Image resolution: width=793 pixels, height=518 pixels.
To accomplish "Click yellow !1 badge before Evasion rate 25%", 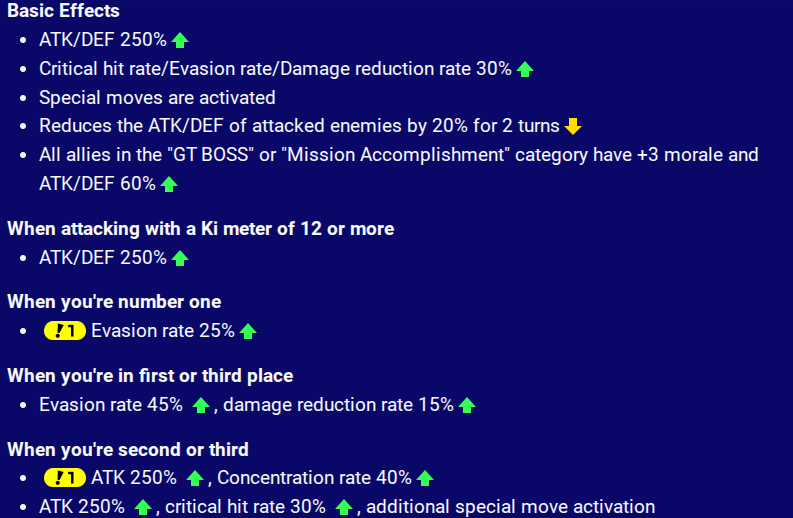I will tap(65, 331).
